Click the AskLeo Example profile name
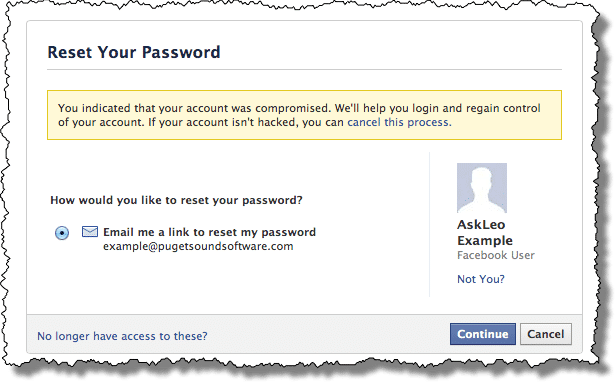Image resolution: width=616 pixels, height=383 pixels. click(x=485, y=232)
